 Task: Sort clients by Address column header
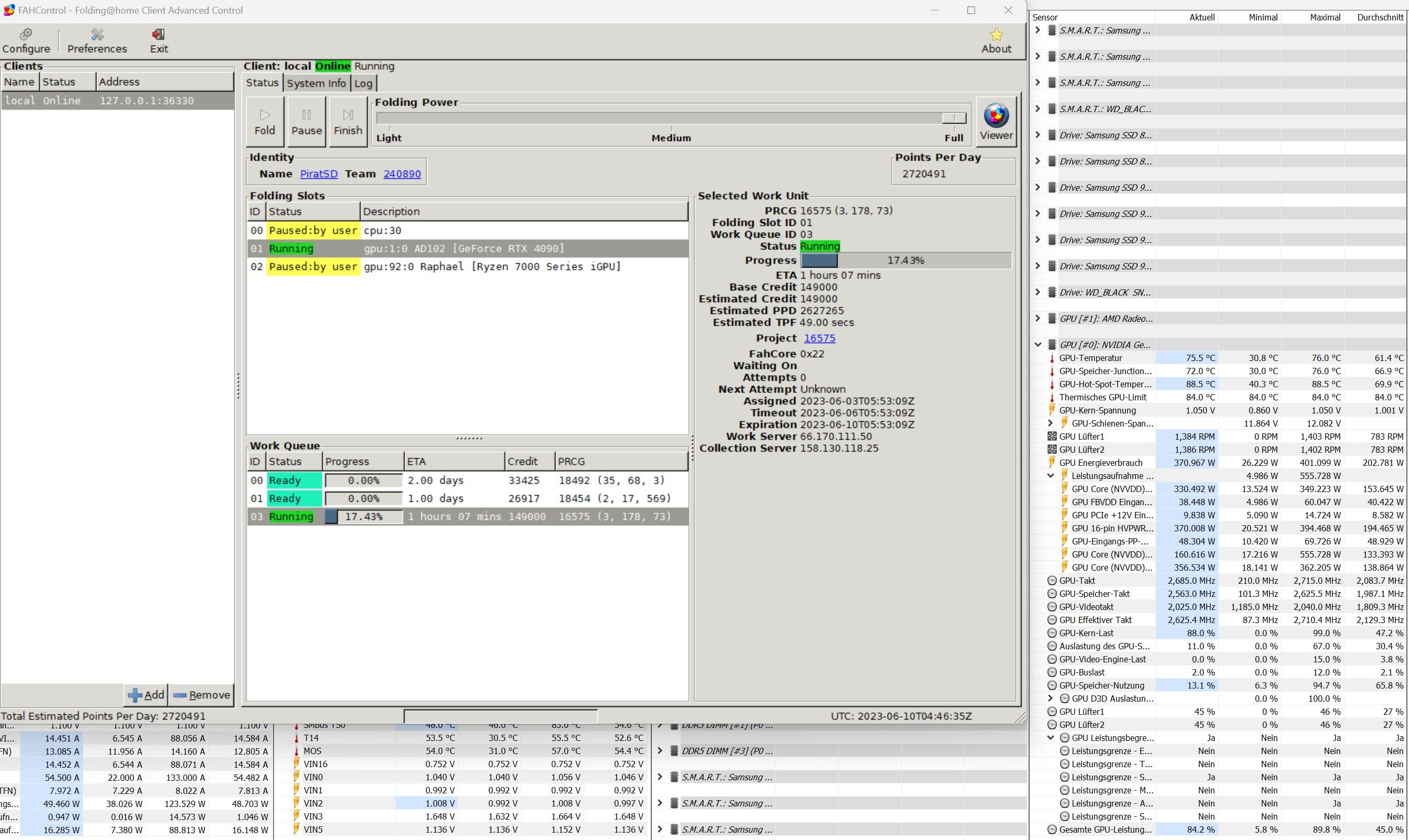pyautogui.click(x=165, y=82)
